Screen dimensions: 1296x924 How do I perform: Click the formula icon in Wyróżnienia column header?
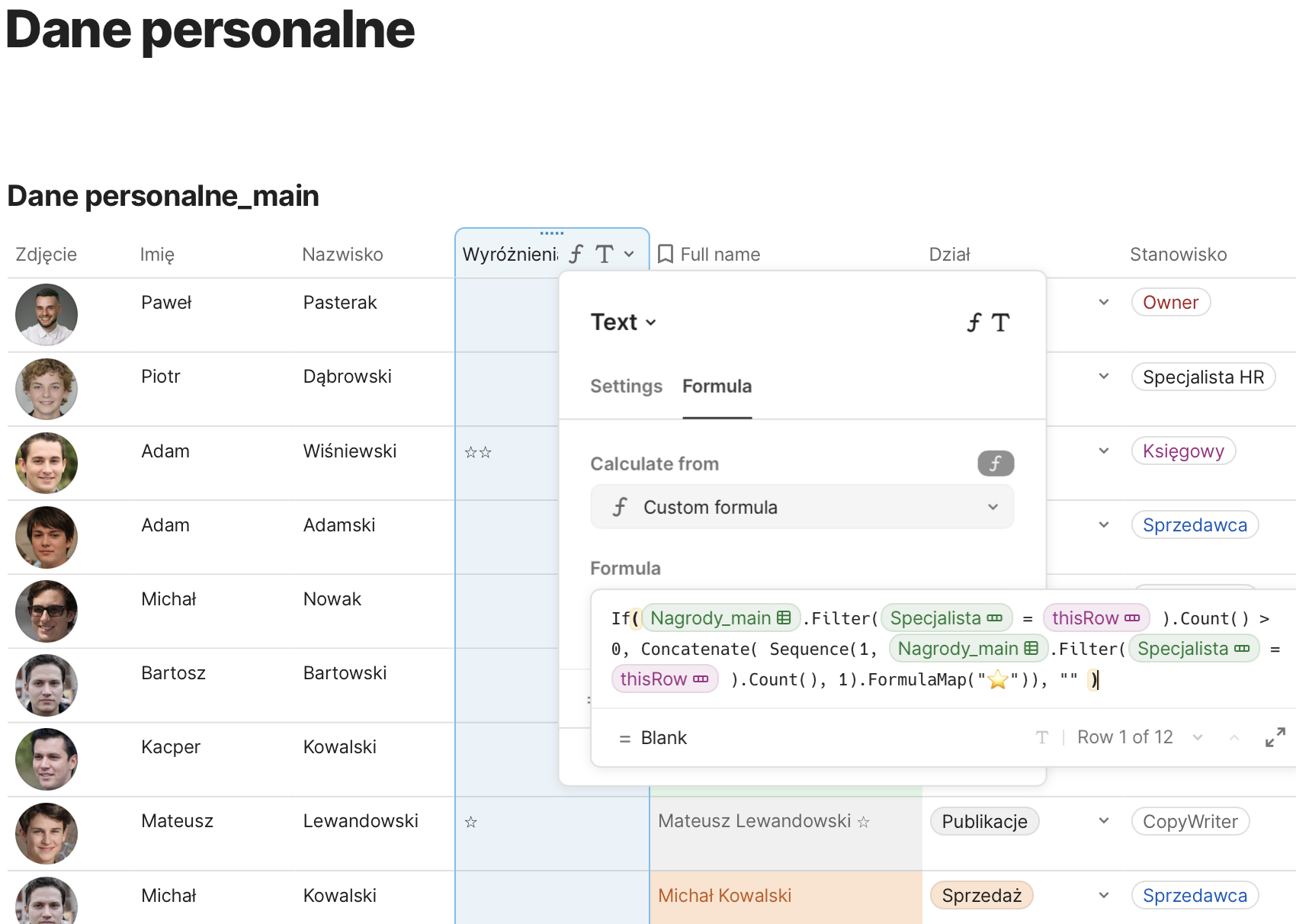(576, 254)
